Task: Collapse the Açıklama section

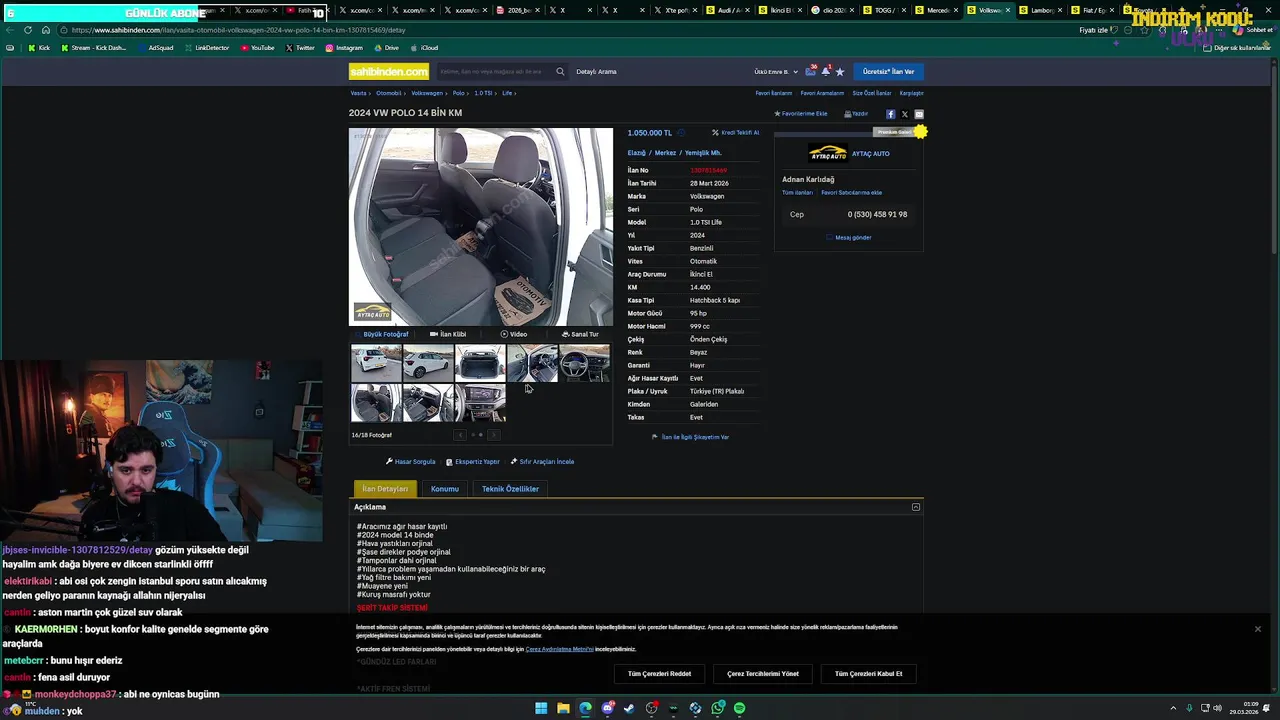Action: click(915, 507)
